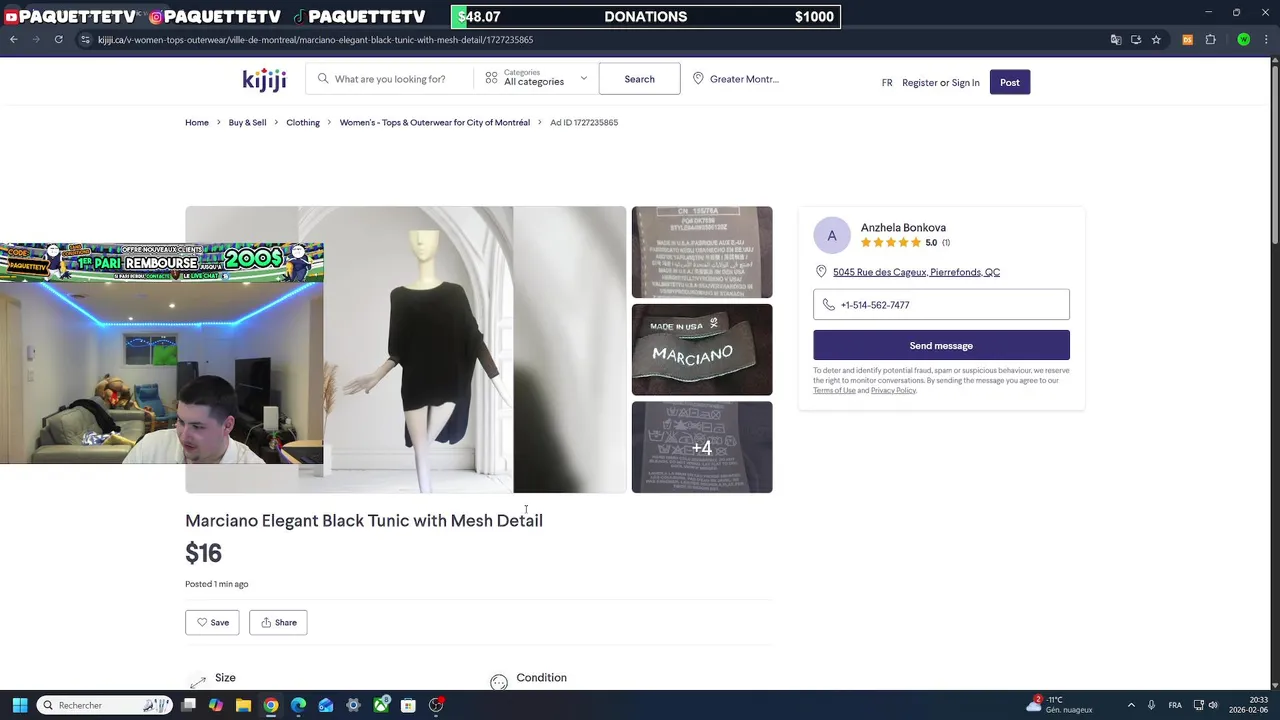The height and width of the screenshot is (720, 1280).
Task: Open the Windows Start menu
Action: (x=19, y=705)
